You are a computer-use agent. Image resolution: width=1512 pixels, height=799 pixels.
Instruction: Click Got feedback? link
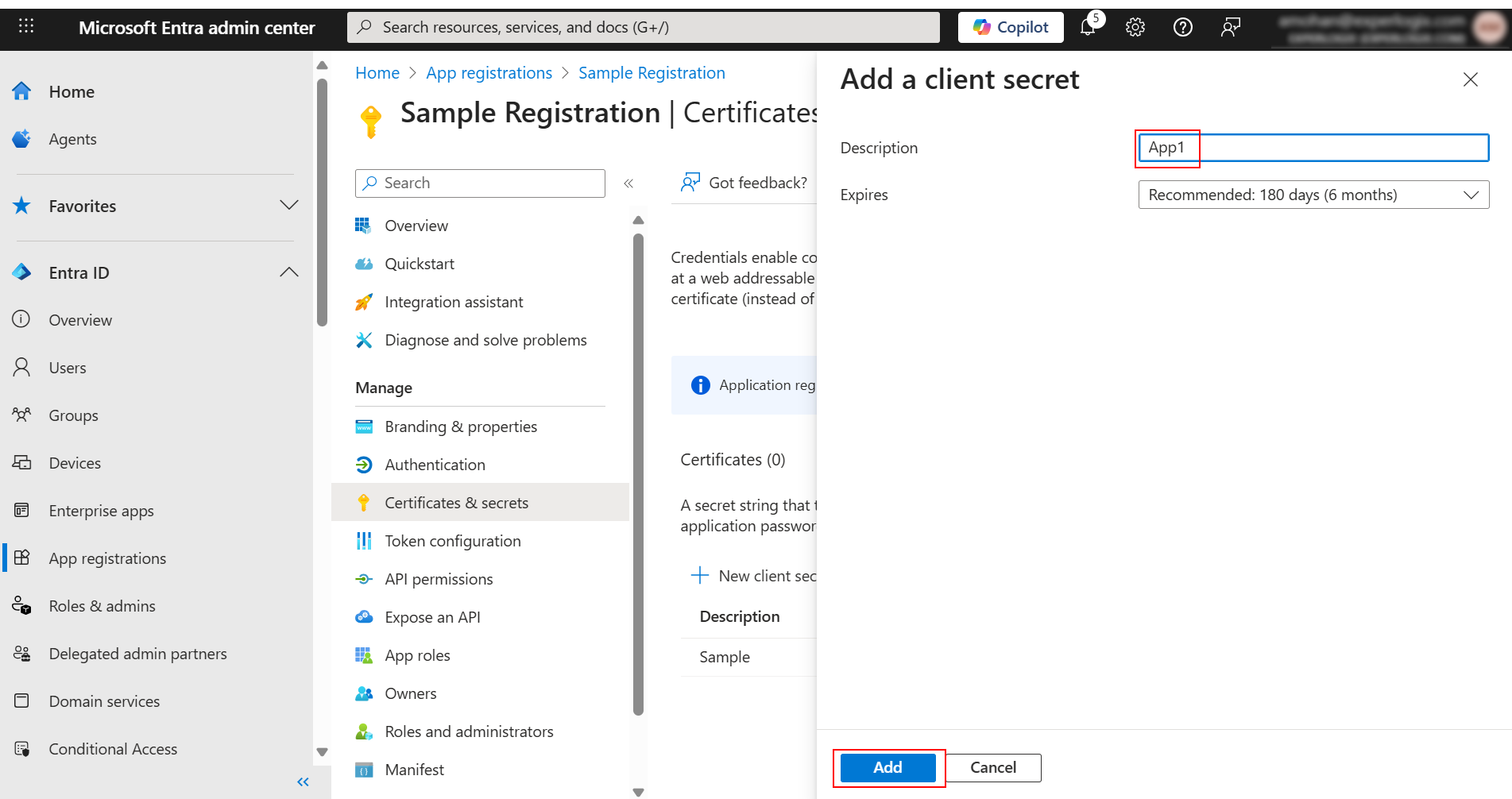[744, 183]
